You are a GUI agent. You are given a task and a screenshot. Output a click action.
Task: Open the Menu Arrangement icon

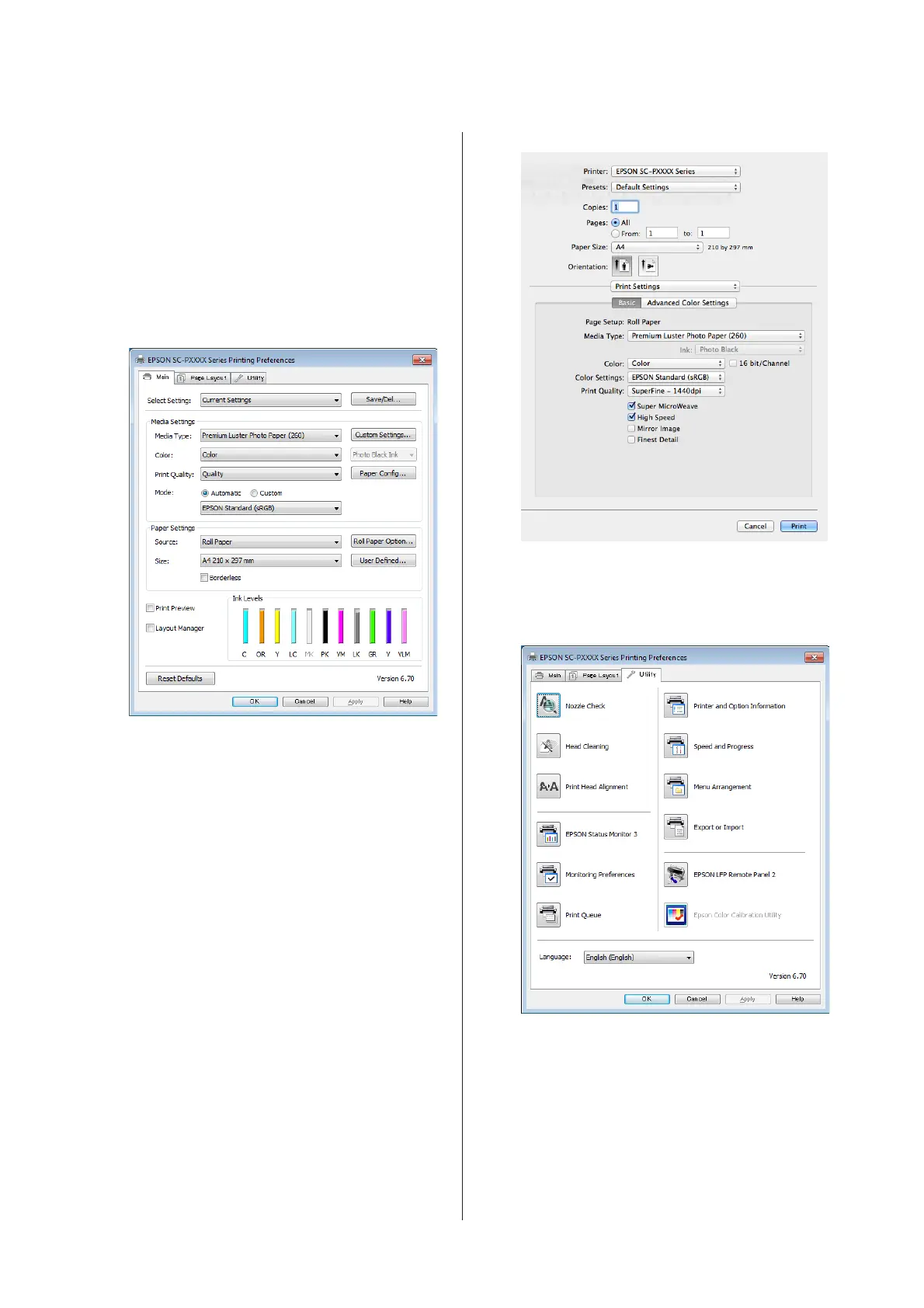(676, 786)
